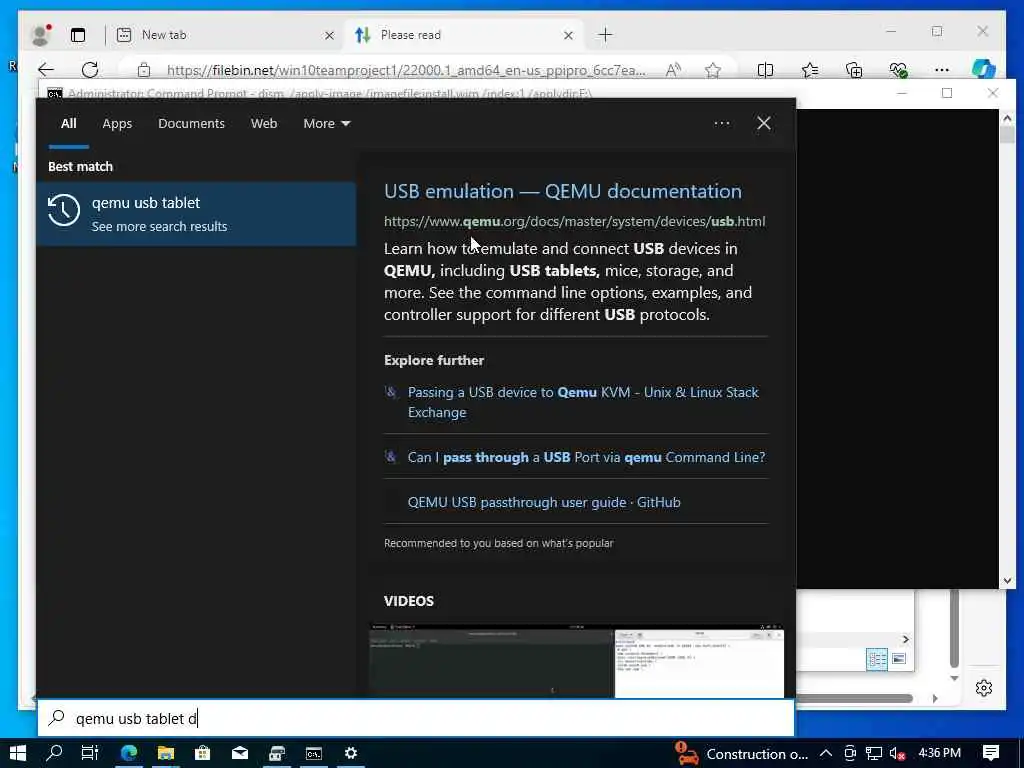Open the Copilot sidebar icon in Edge
Image resolution: width=1024 pixels, height=768 pixels.
pos(983,69)
